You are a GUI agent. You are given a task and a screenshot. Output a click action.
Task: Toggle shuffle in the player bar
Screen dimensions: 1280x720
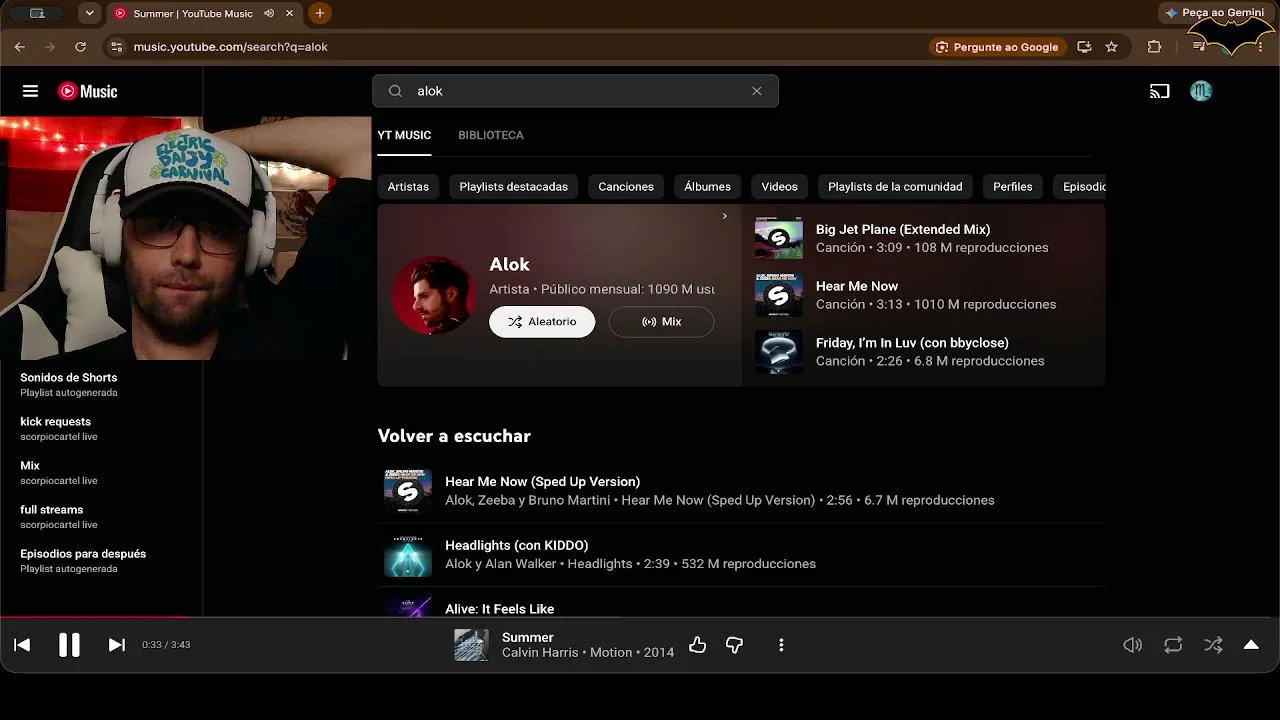(1213, 645)
